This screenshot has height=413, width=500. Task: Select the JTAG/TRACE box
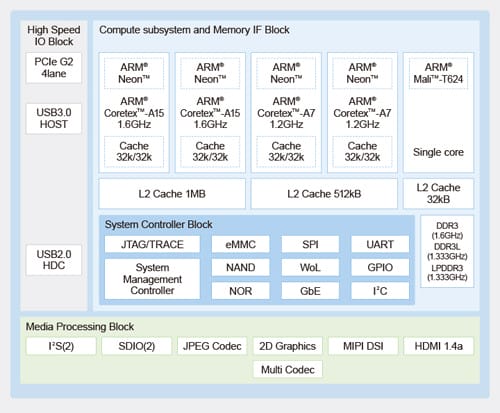click(152, 244)
